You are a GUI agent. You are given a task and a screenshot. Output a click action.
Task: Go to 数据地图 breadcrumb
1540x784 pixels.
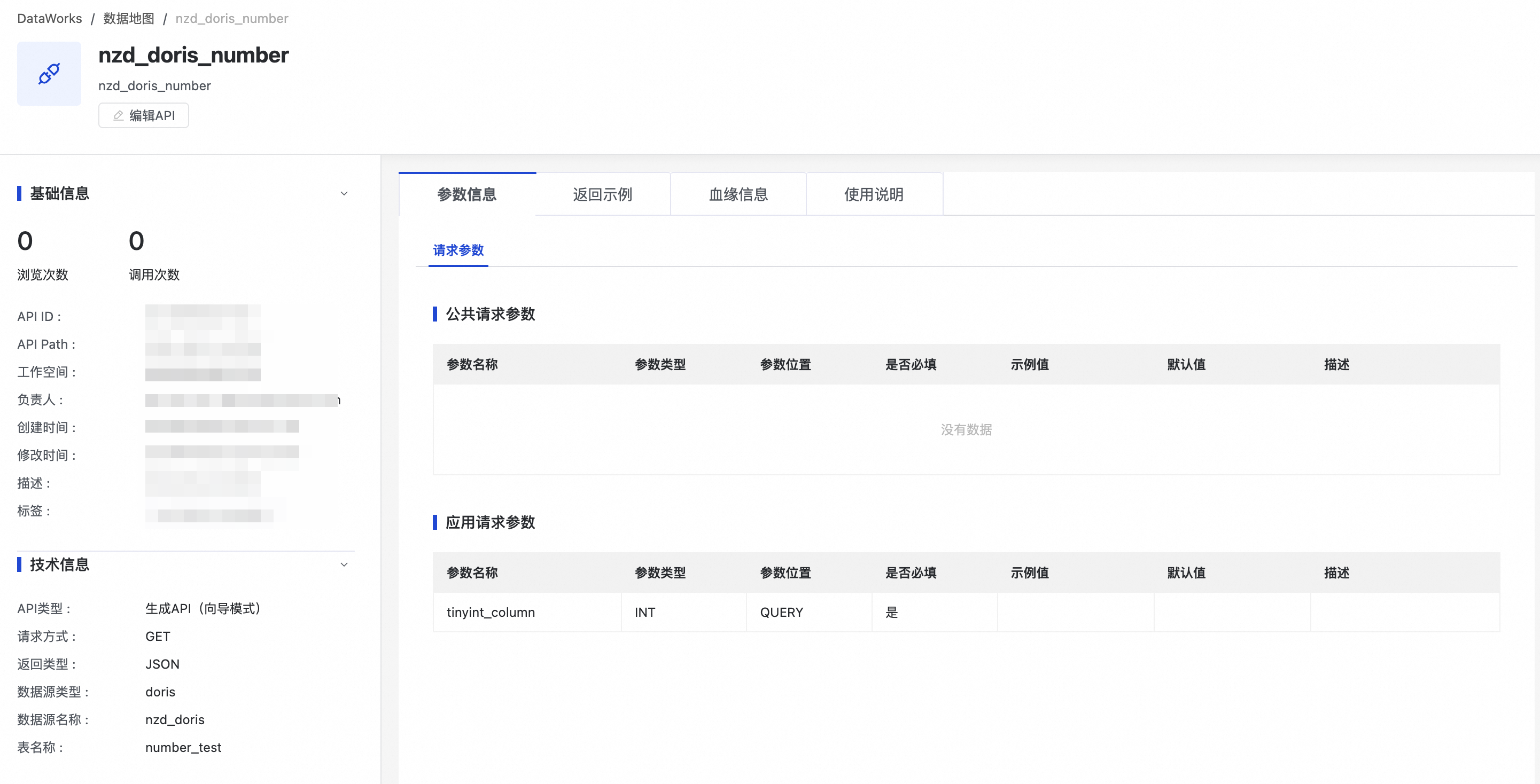tap(129, 19)
